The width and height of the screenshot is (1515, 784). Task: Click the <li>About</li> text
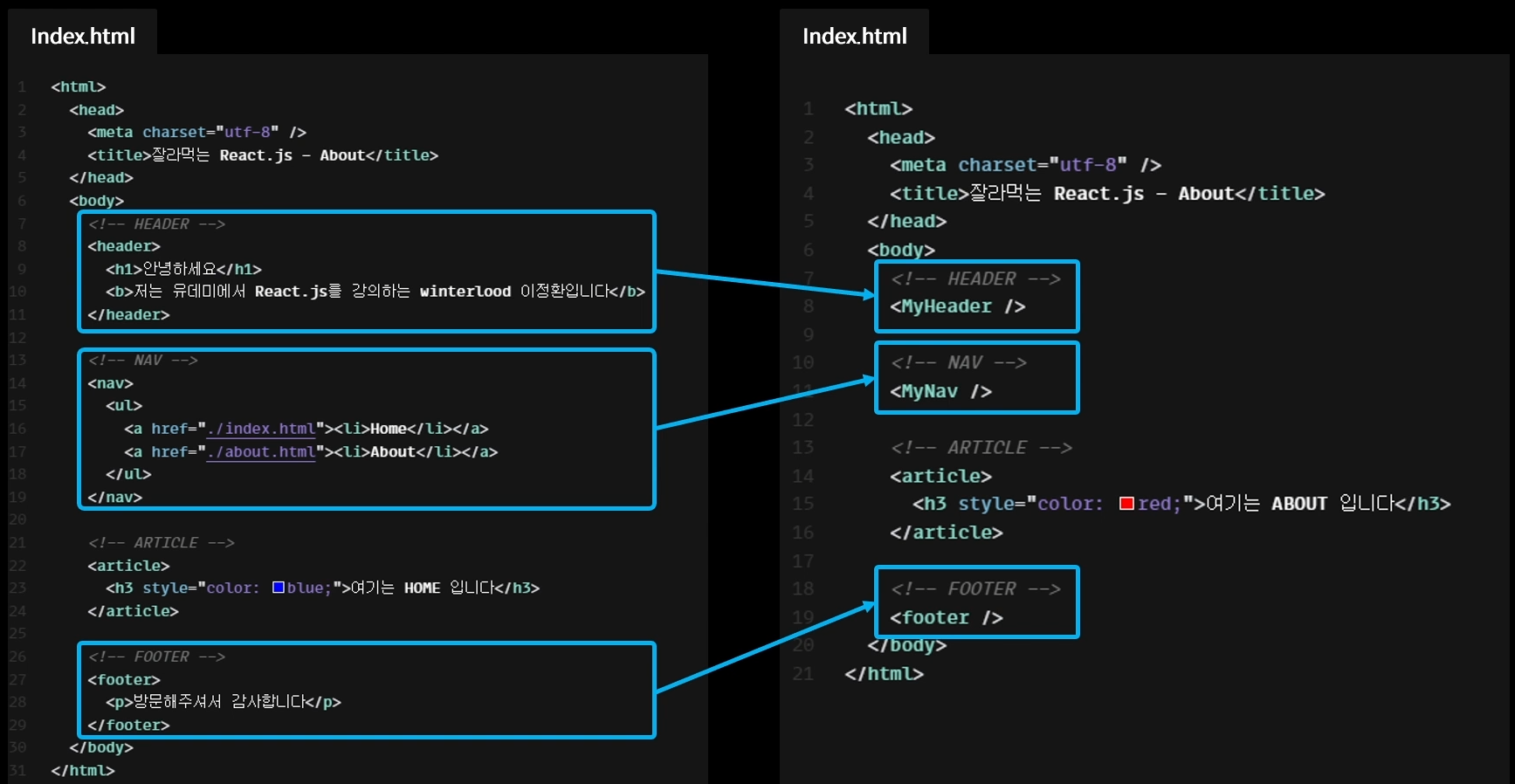pos(398,451)
